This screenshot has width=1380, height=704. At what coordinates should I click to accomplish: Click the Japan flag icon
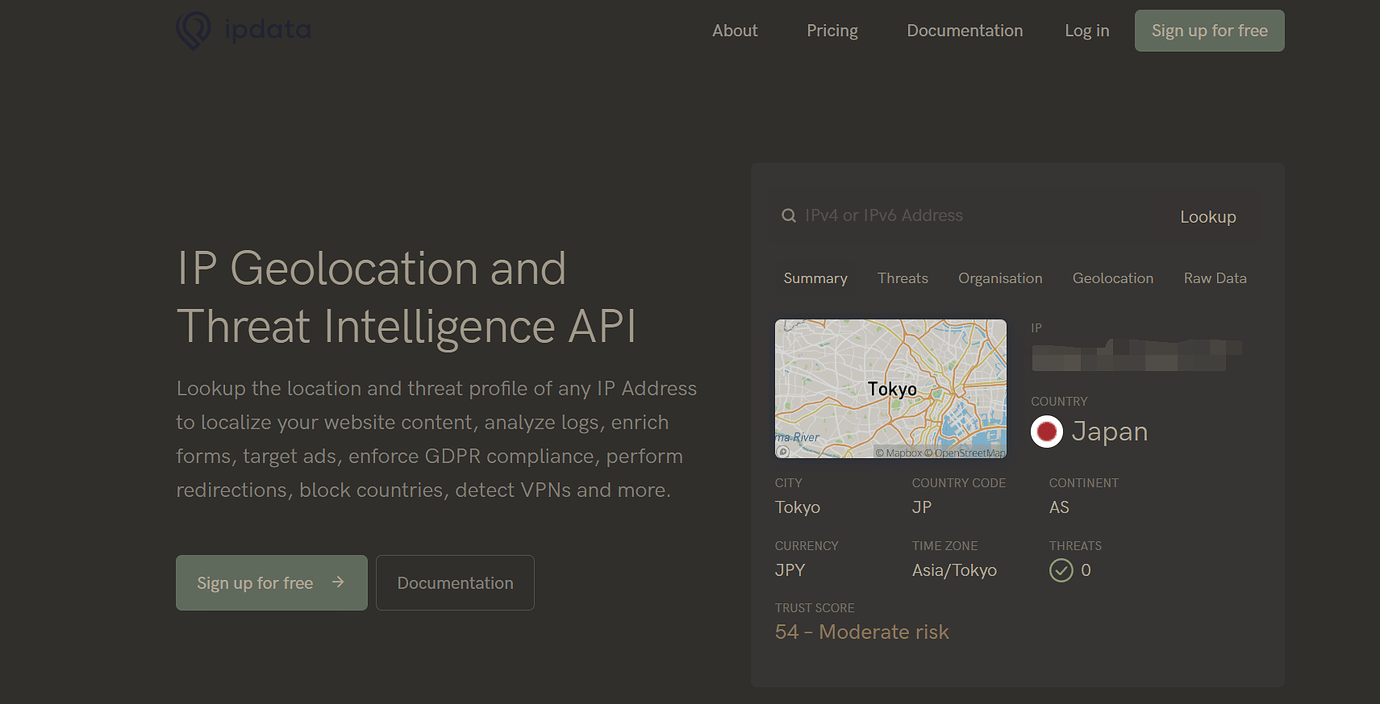point(1047,432)
